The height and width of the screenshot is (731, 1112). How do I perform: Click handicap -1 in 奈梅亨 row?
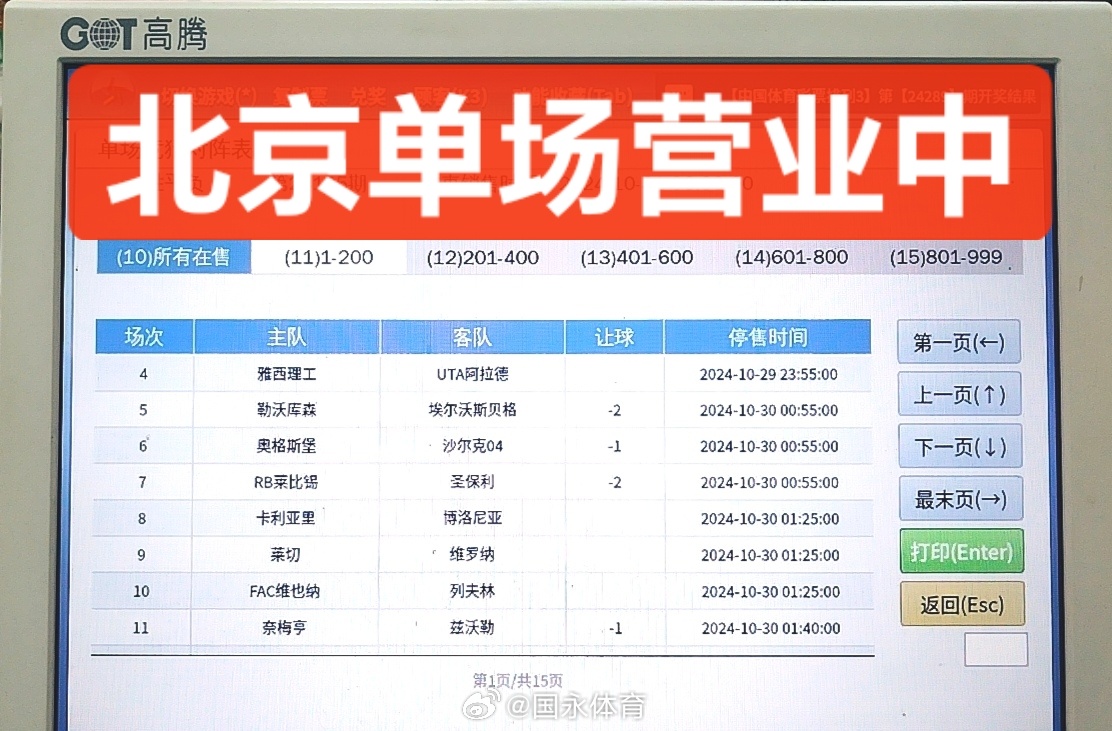(616, 628)
